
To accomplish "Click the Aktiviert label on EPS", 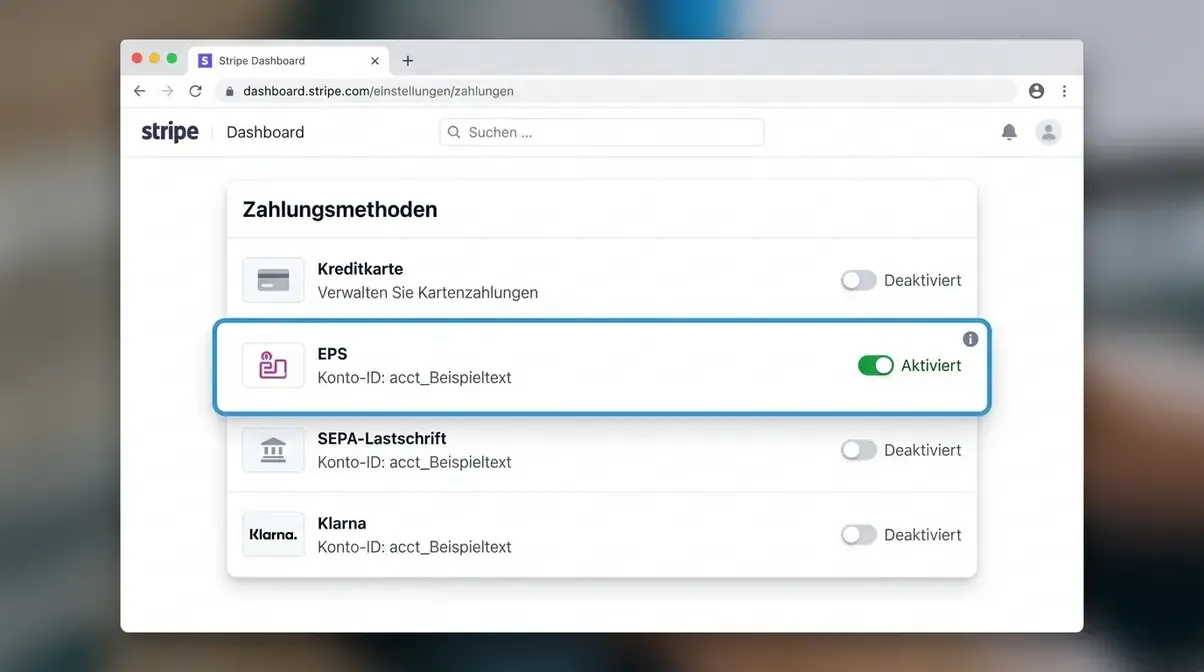I will point(931,366).
